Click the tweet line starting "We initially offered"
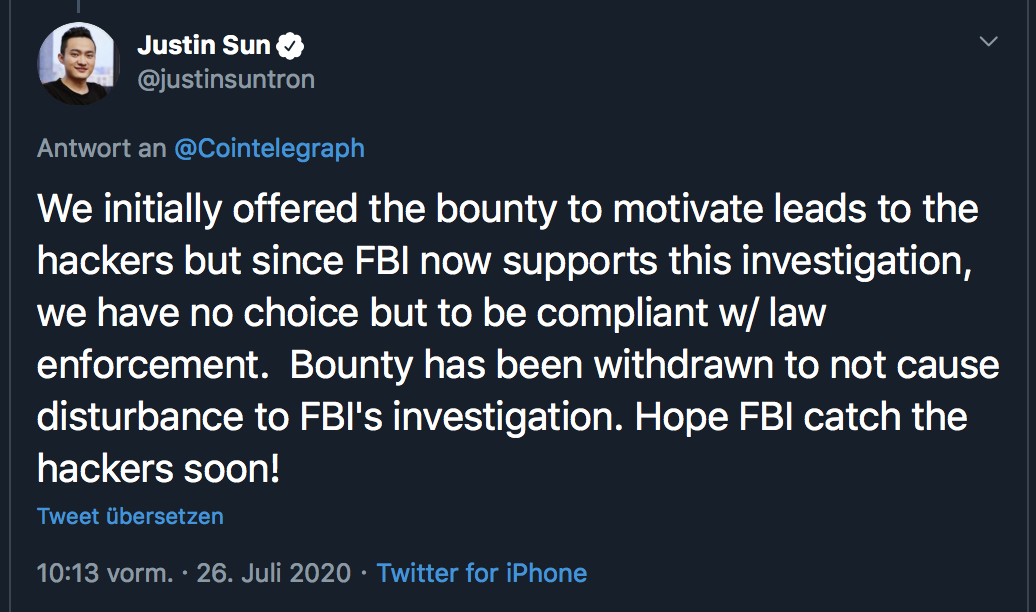The image size is (1036, 612). 507,208
